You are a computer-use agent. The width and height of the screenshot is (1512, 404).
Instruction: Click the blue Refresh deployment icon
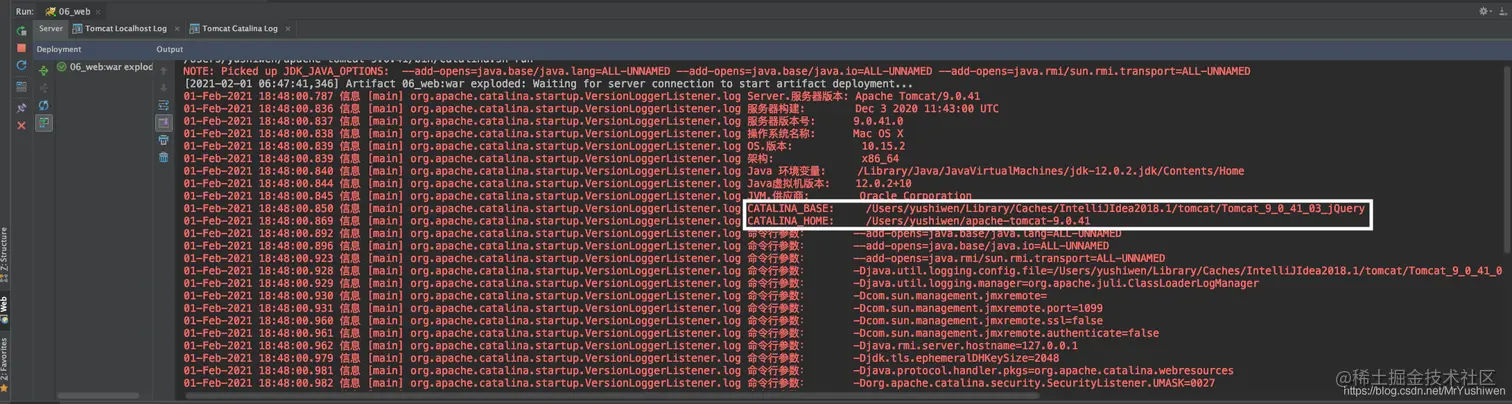[x=43, y=105]
